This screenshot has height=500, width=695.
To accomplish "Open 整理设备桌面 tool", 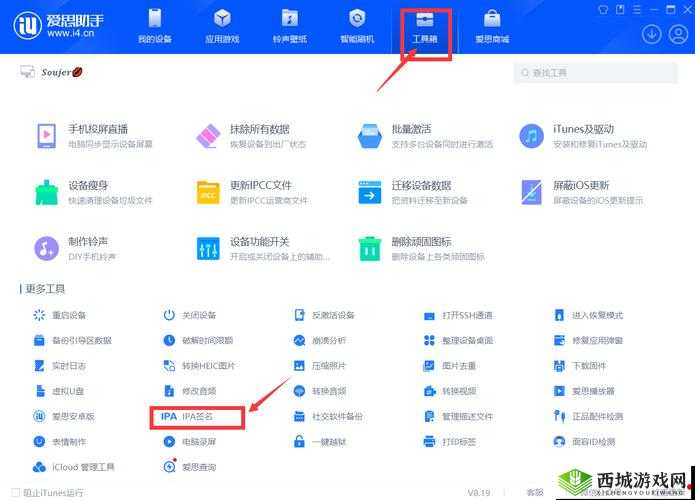I will pyautogui.click(x=458, y=340).
